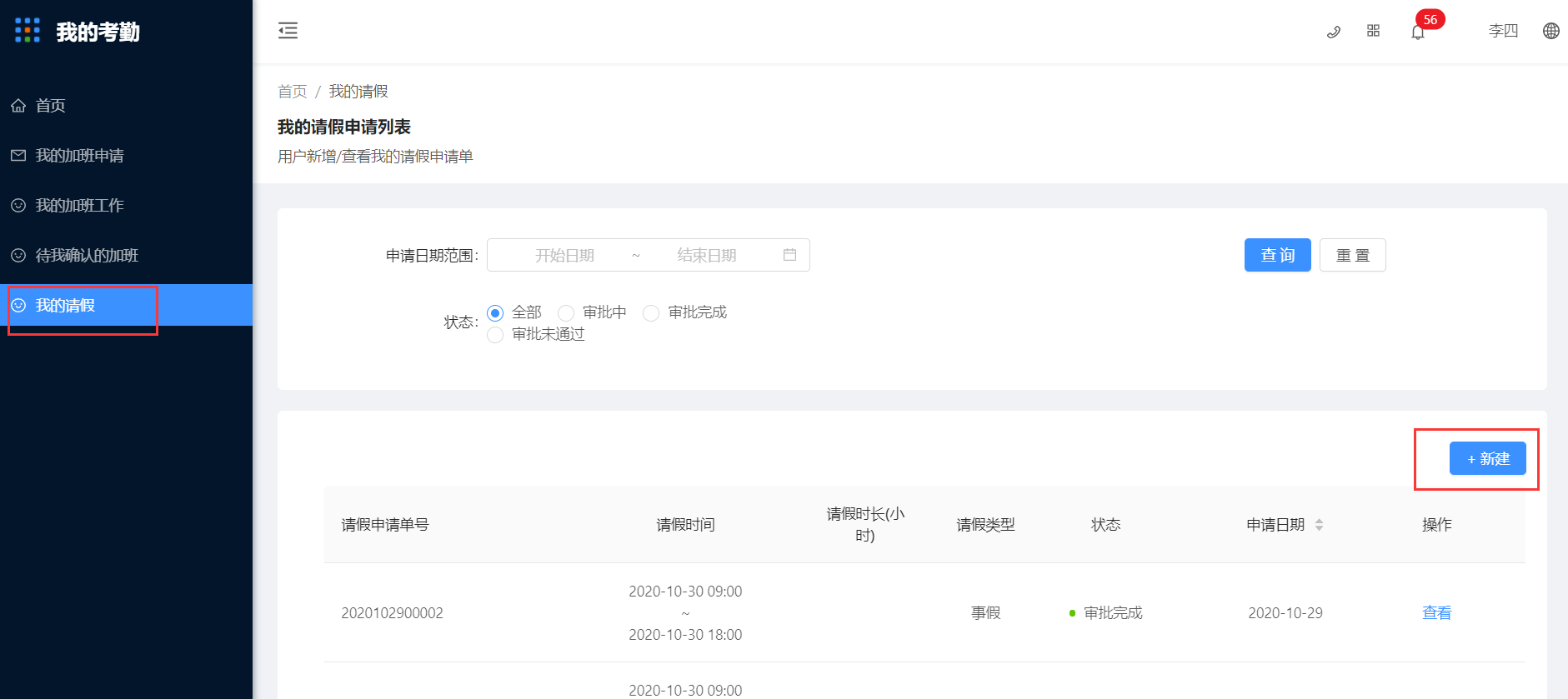This screenshot has height=699, width=1568.
Task: Click the 我的请假 breadcrumb text
Action: click(358, 92)
